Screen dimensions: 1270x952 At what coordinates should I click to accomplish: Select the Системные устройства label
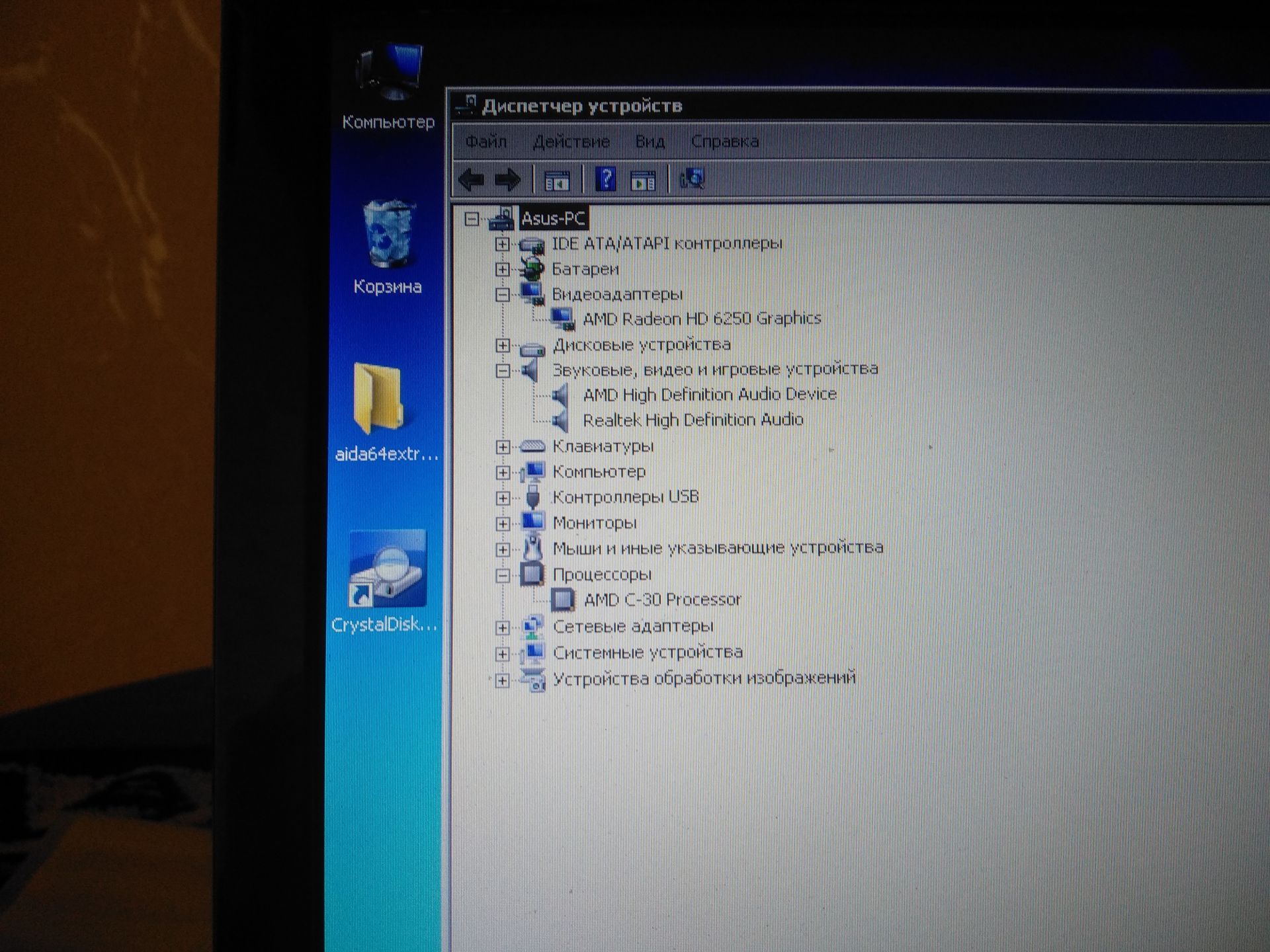click(x=648, y=653)
